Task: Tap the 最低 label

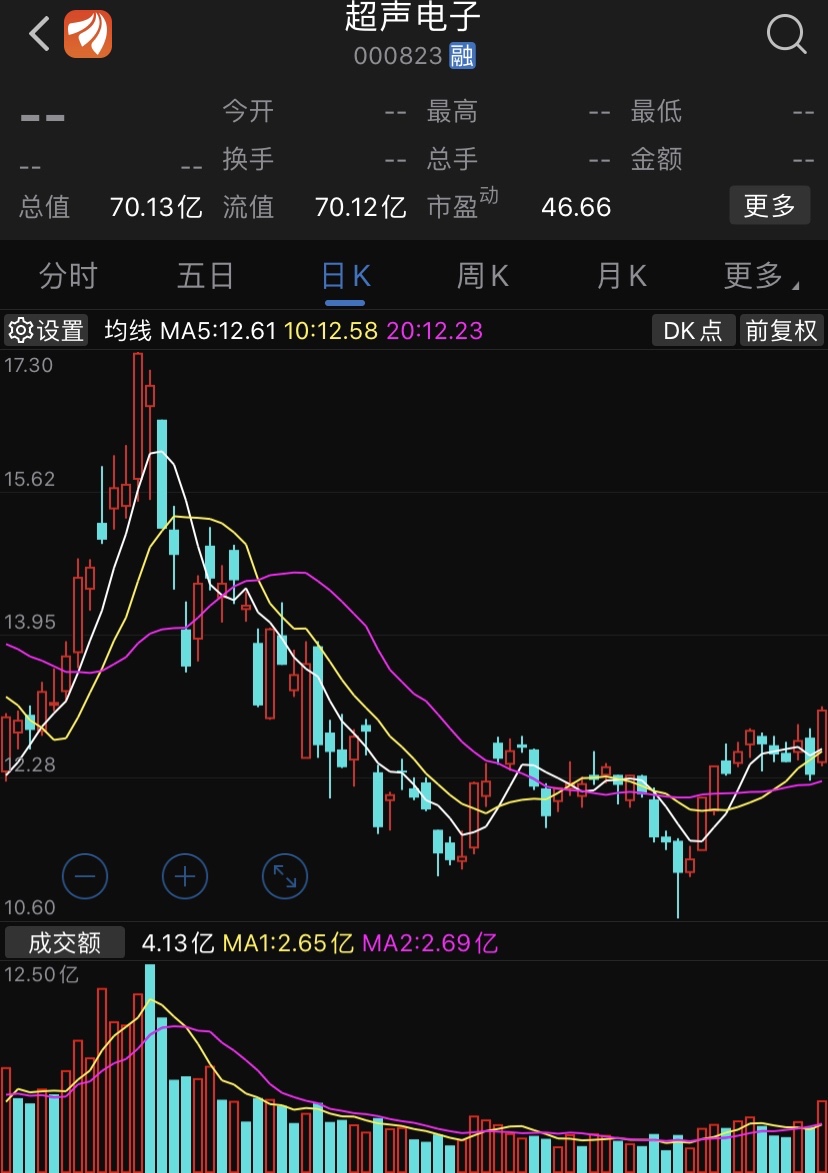Action: click(656, 111)
